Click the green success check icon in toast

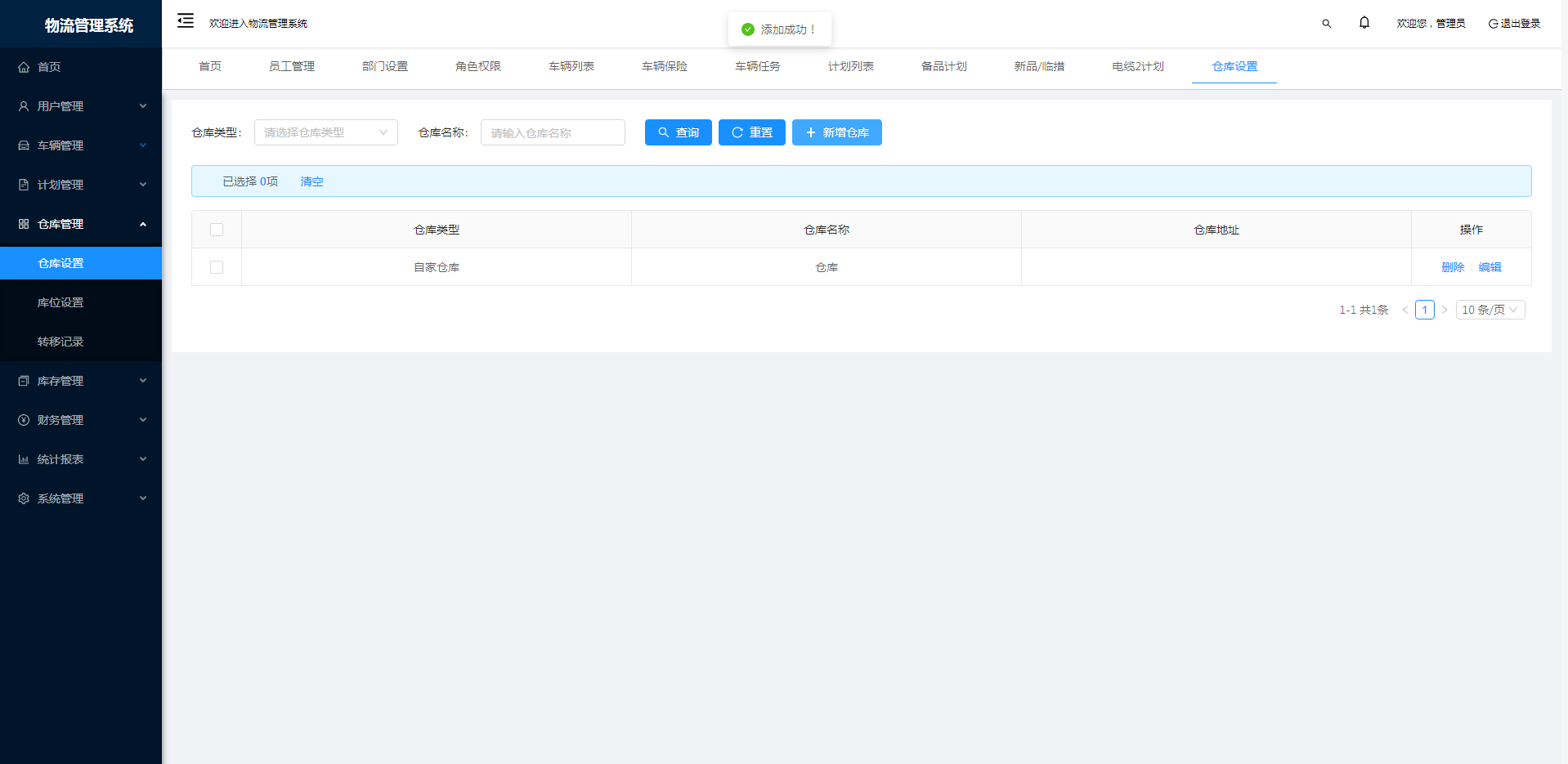(x=747, y=29)
